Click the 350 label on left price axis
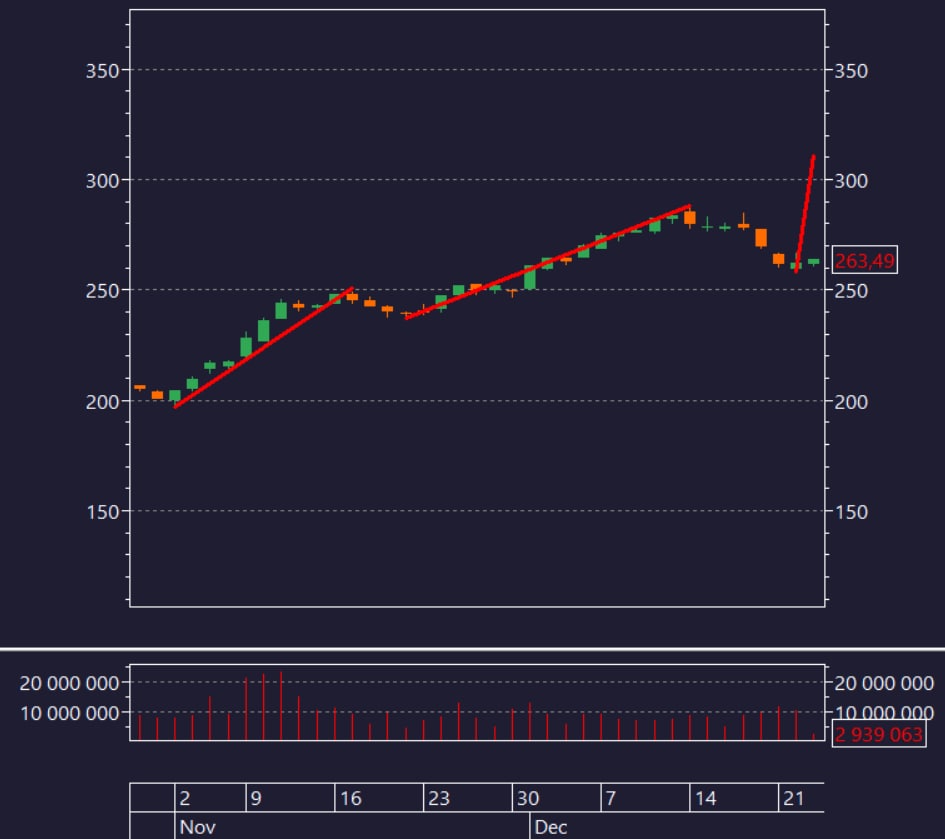Image resolution: width=945 pixels, height=839 pixels. 102,71
